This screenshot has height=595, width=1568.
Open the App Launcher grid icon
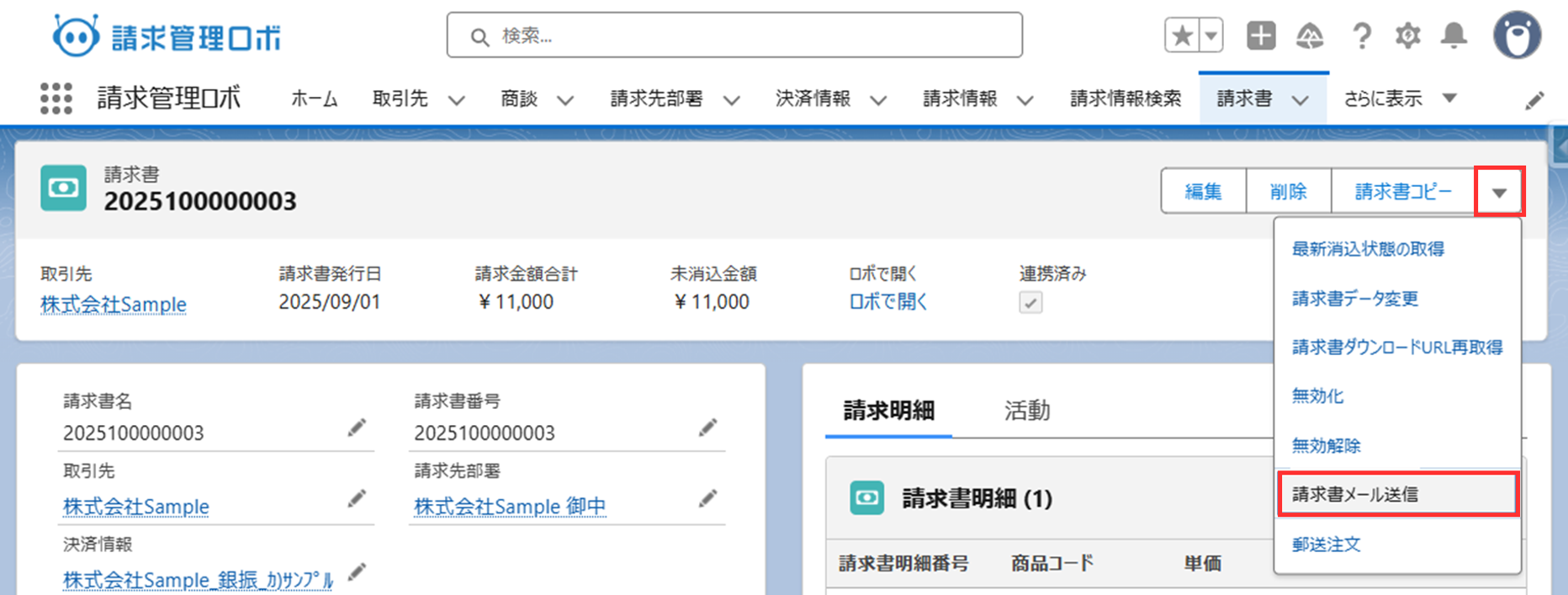point(56,98)
